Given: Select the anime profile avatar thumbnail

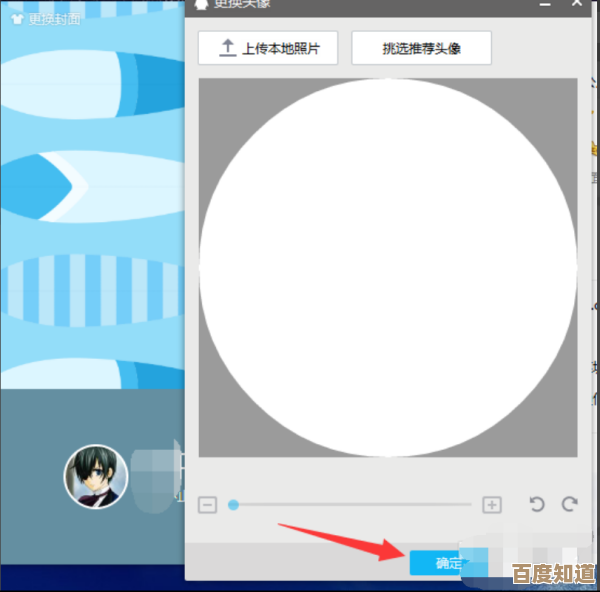Looking at the screenshot, I should click(x=97, y=477).
